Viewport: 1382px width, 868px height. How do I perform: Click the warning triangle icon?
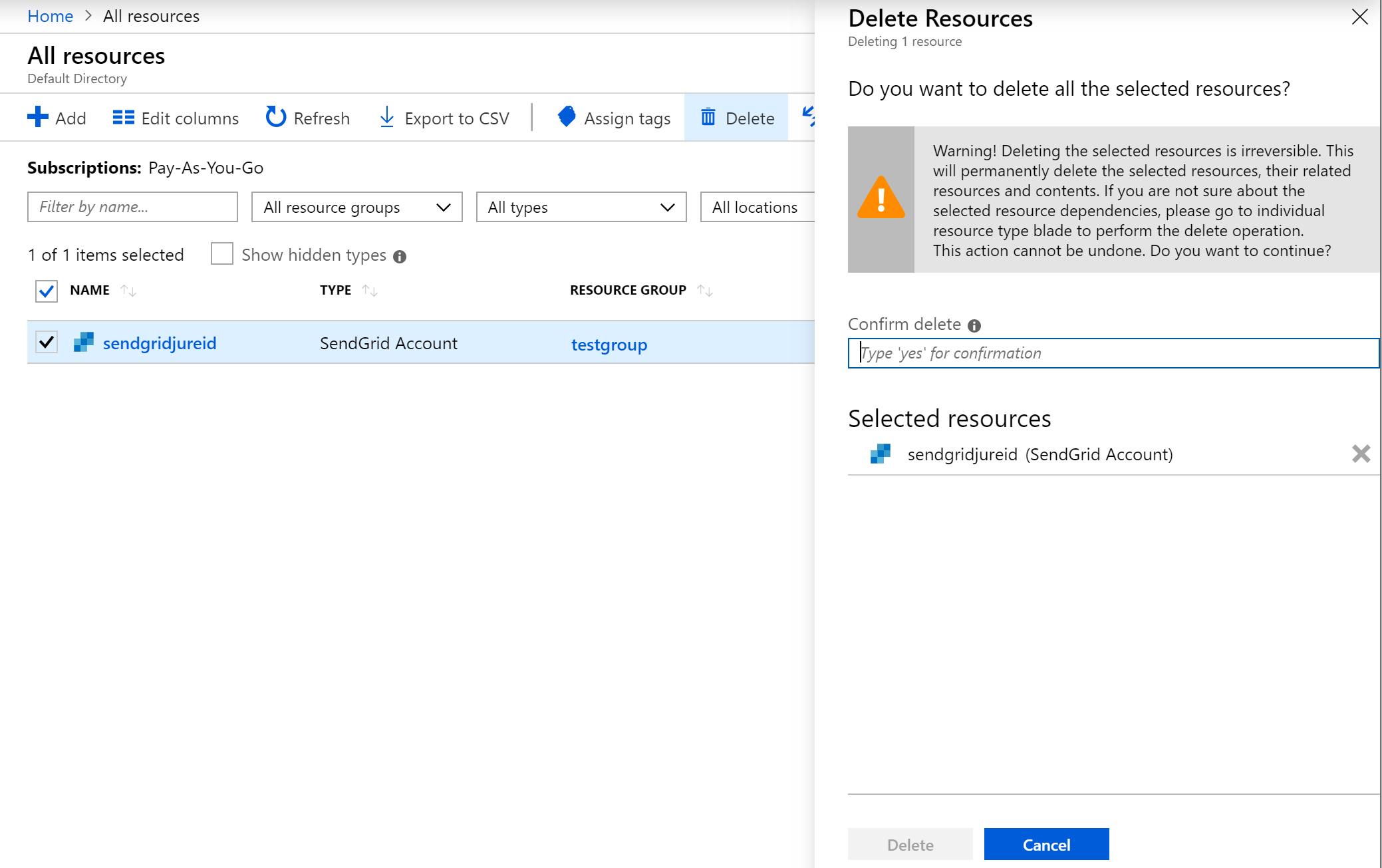[x=881, y=199]
